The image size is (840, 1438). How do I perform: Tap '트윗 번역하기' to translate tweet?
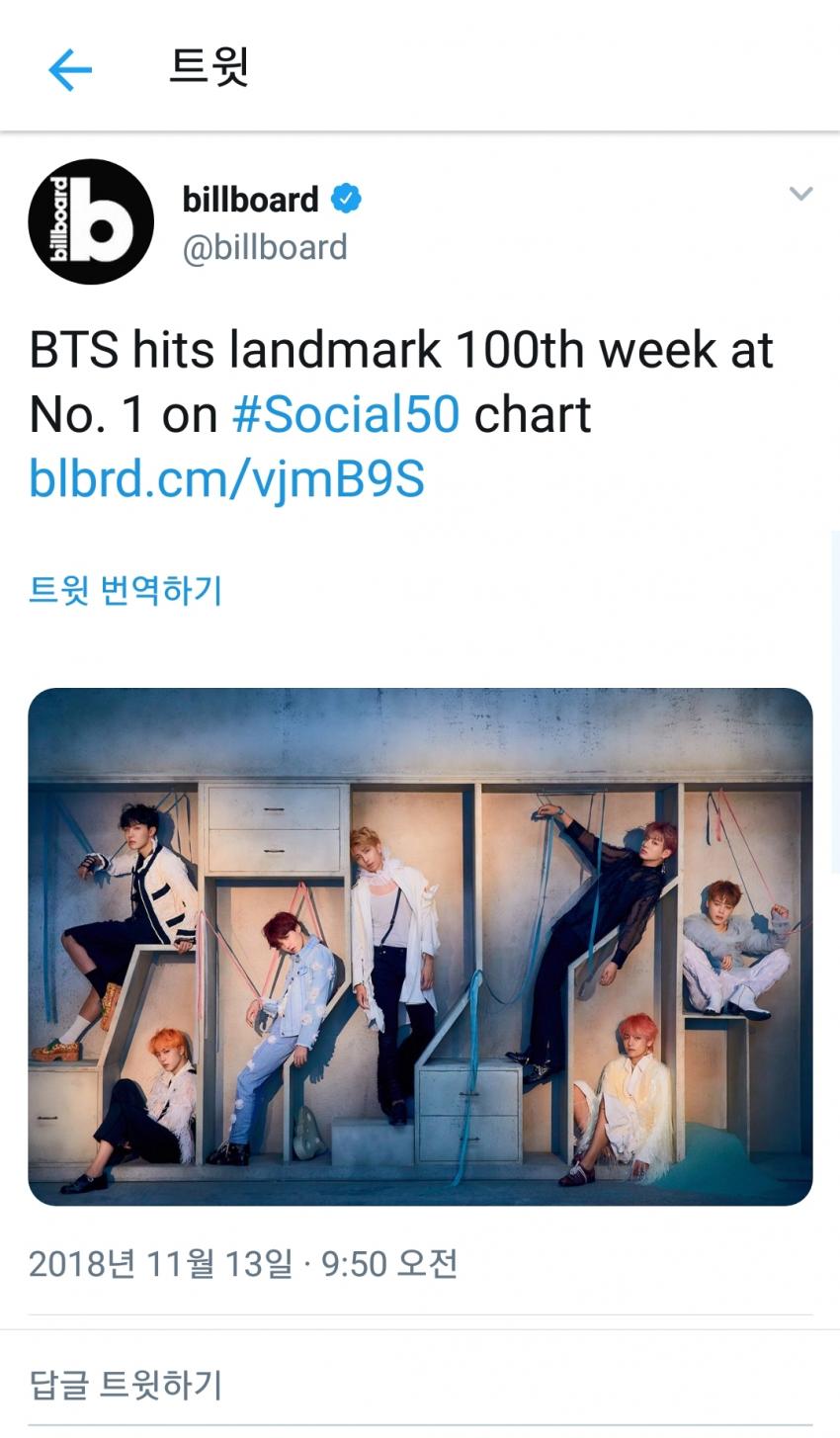click(126, 591)
